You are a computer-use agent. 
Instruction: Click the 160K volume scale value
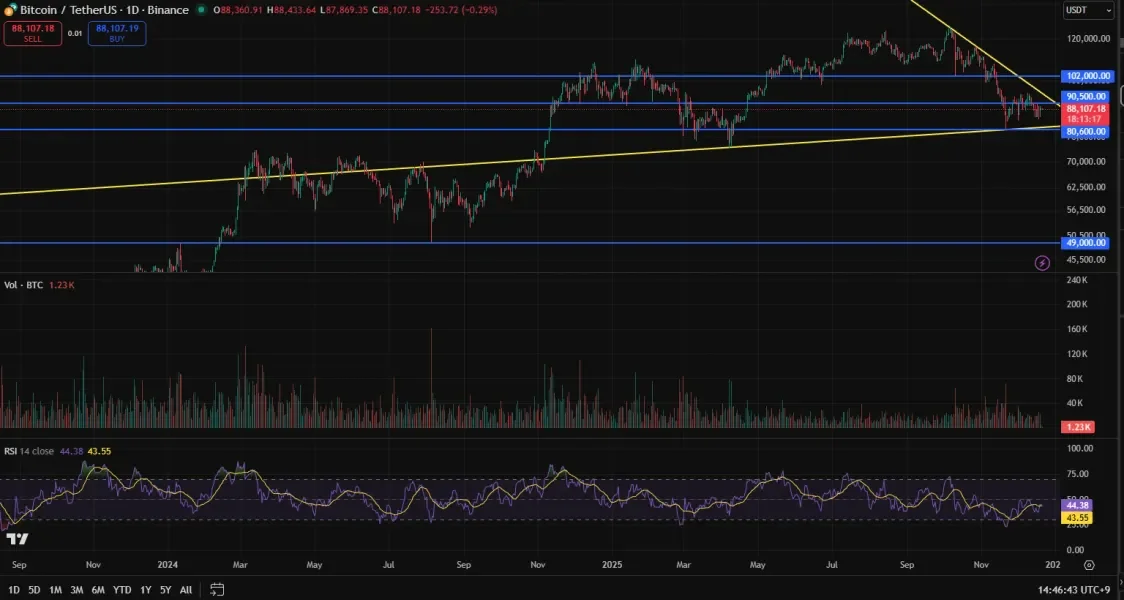(1077, 329)
